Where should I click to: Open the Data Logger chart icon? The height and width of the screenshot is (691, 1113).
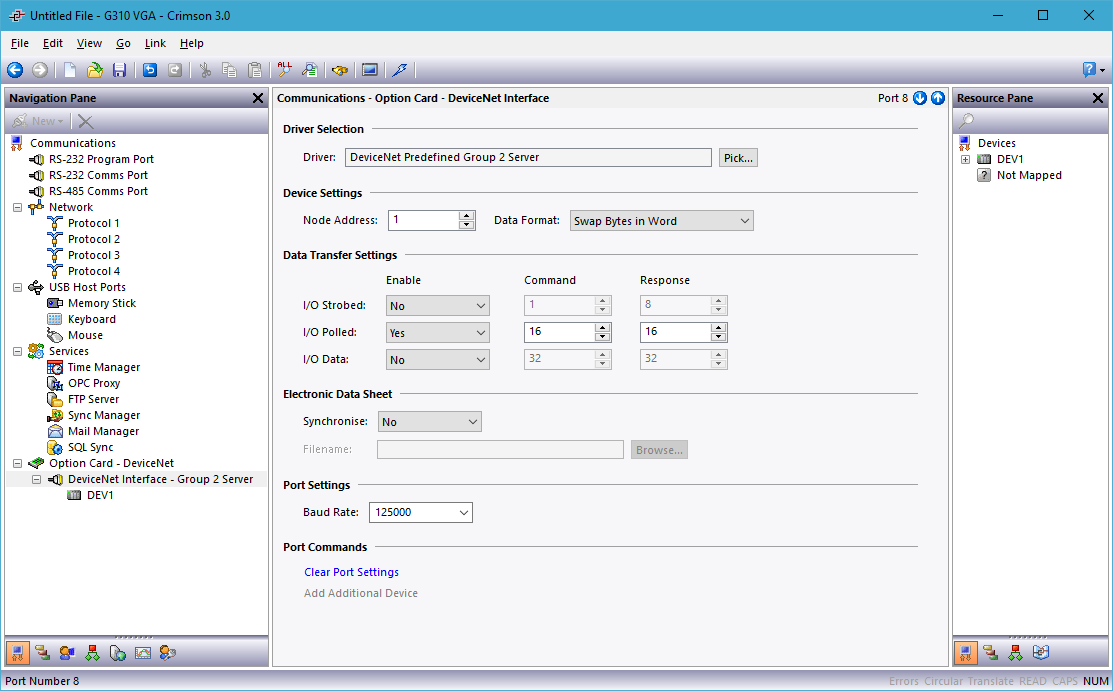143,652
